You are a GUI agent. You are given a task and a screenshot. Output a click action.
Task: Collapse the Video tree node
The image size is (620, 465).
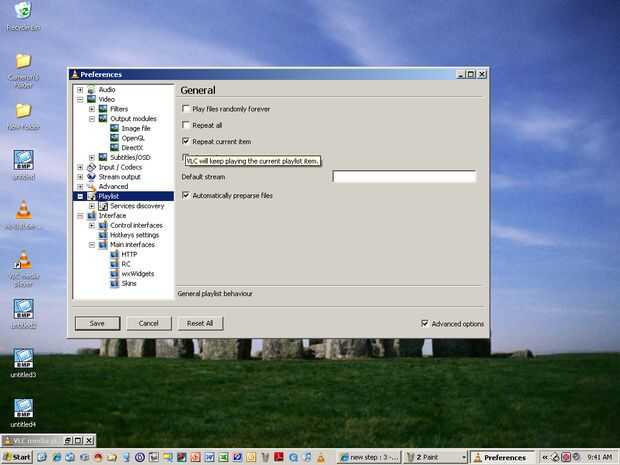pos(80,99)
